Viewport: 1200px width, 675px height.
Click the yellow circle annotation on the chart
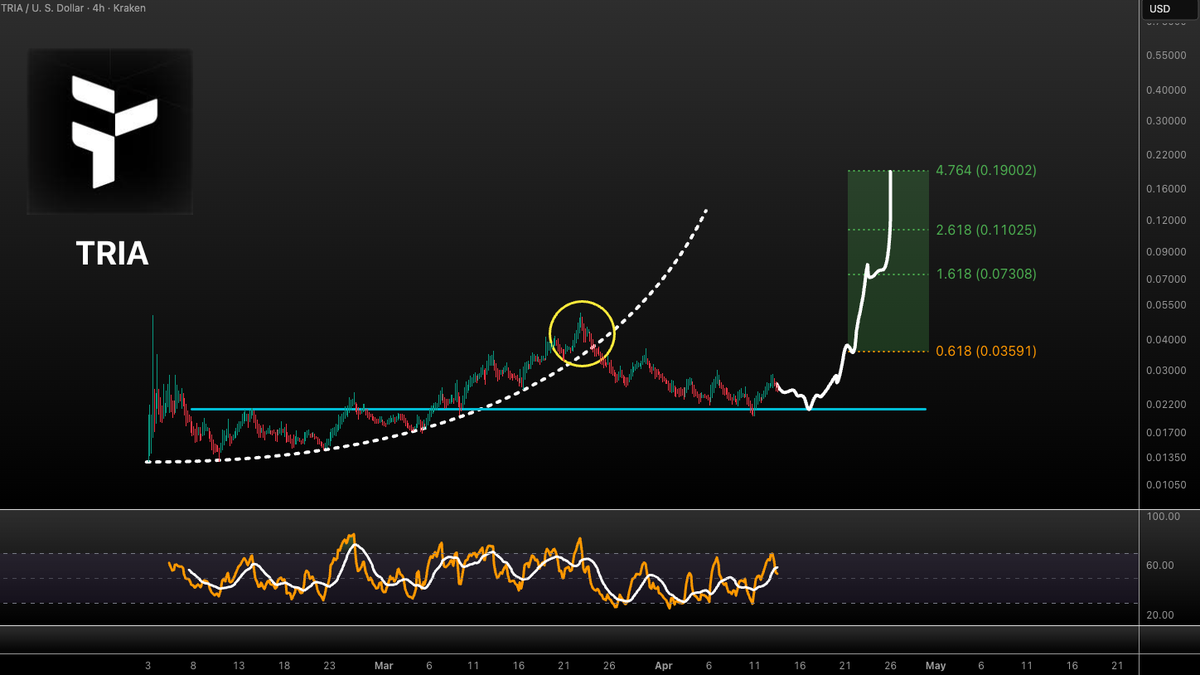click(x=582, y=334)
